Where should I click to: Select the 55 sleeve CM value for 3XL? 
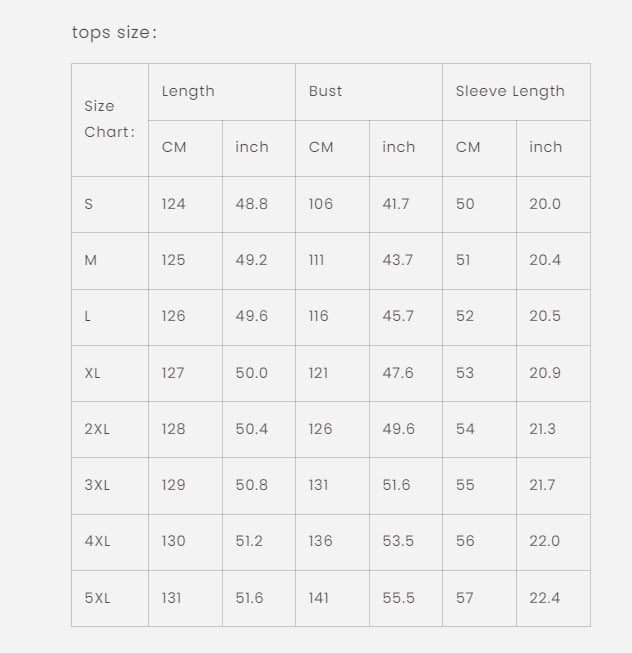pyautogui.click(x=465, y=485)
